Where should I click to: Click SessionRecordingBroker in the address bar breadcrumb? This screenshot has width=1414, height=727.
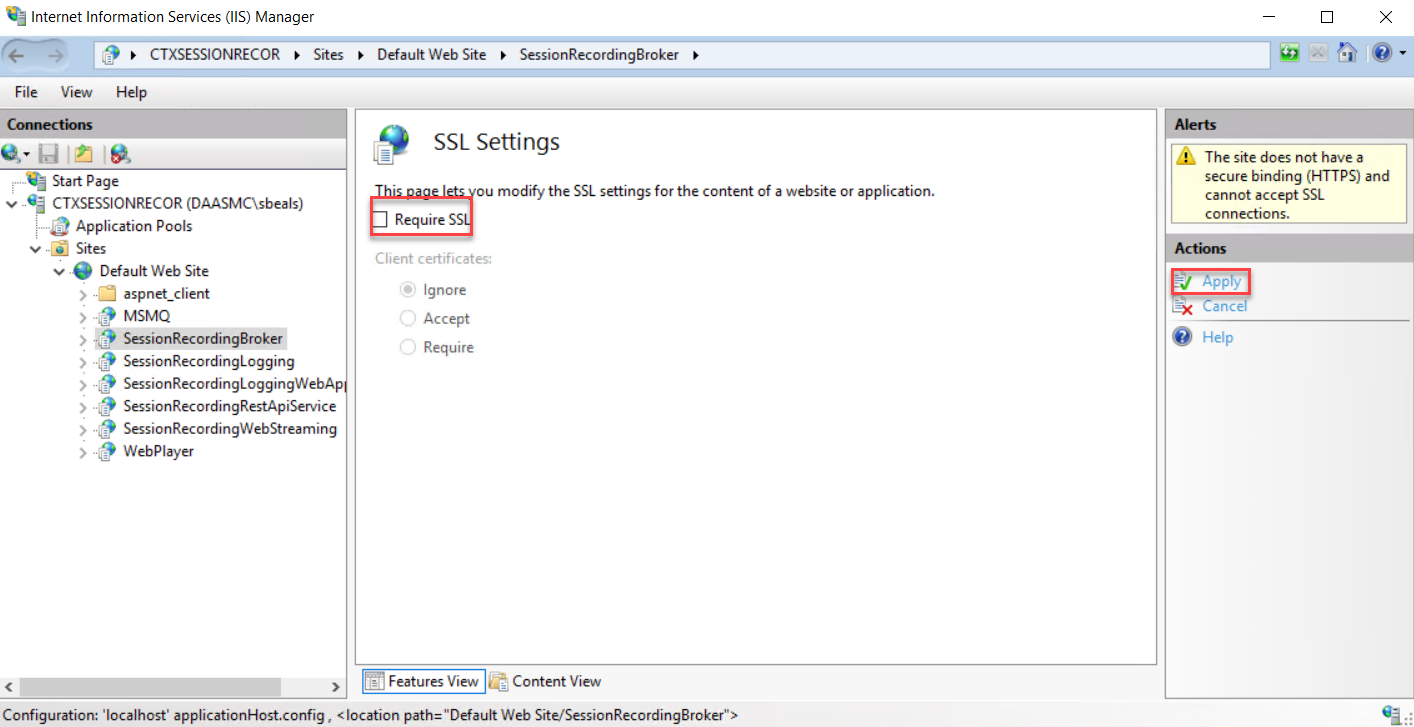click(599, 55)
